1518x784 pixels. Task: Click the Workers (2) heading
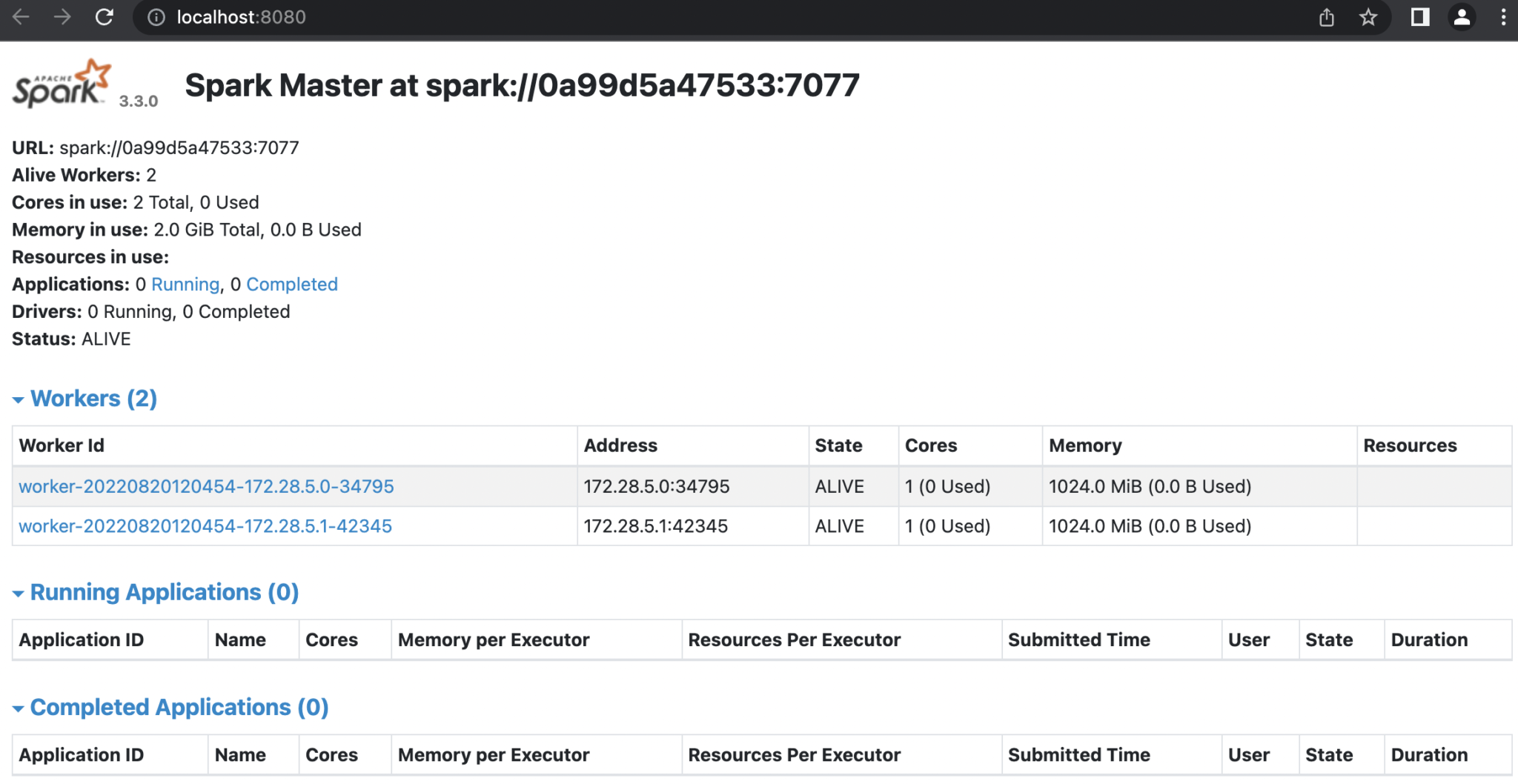point(93,398)
